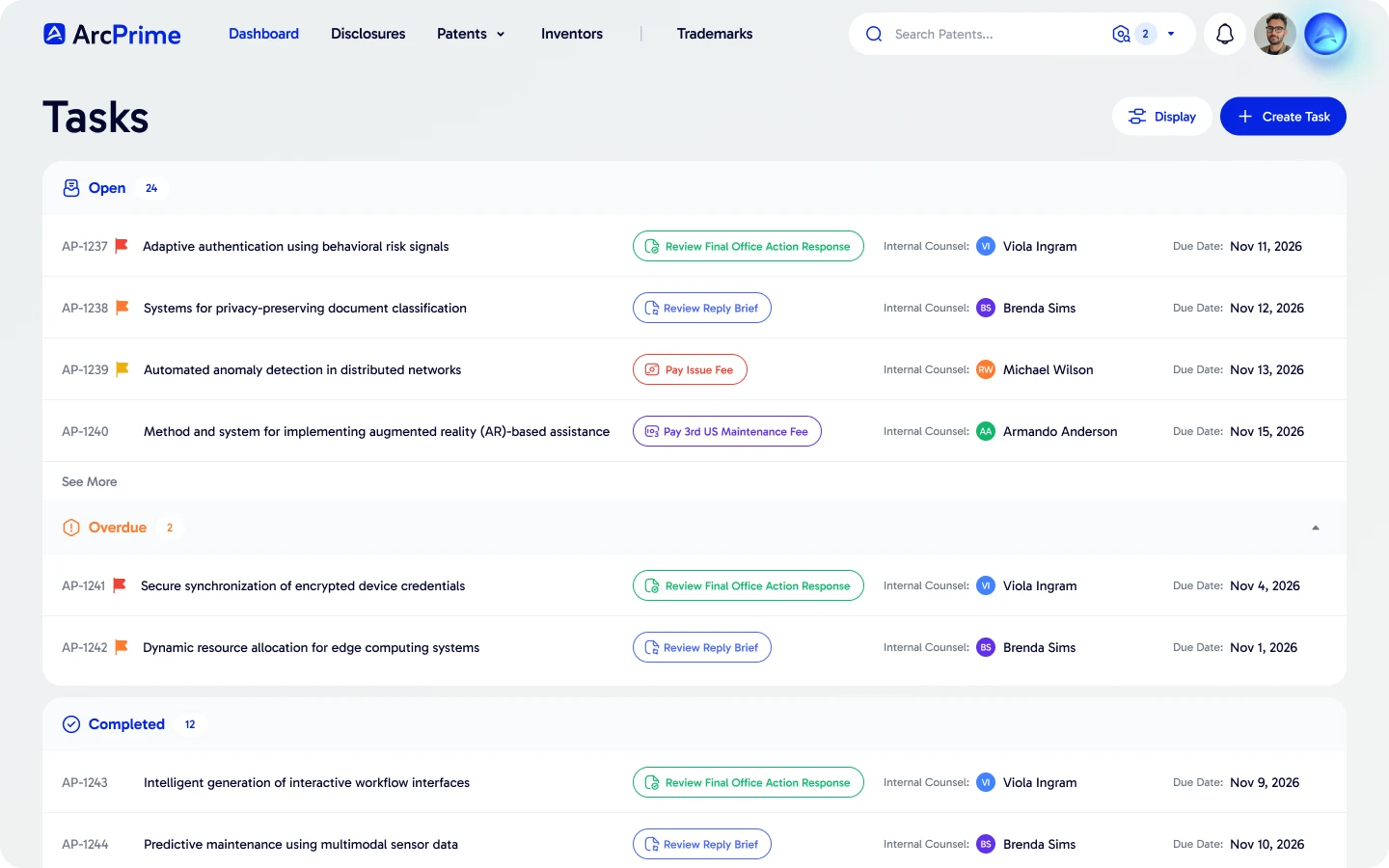This screenshot has height=868, width=1389.
Task: Click the Create Task button
Action: [x=1283, y=117]
